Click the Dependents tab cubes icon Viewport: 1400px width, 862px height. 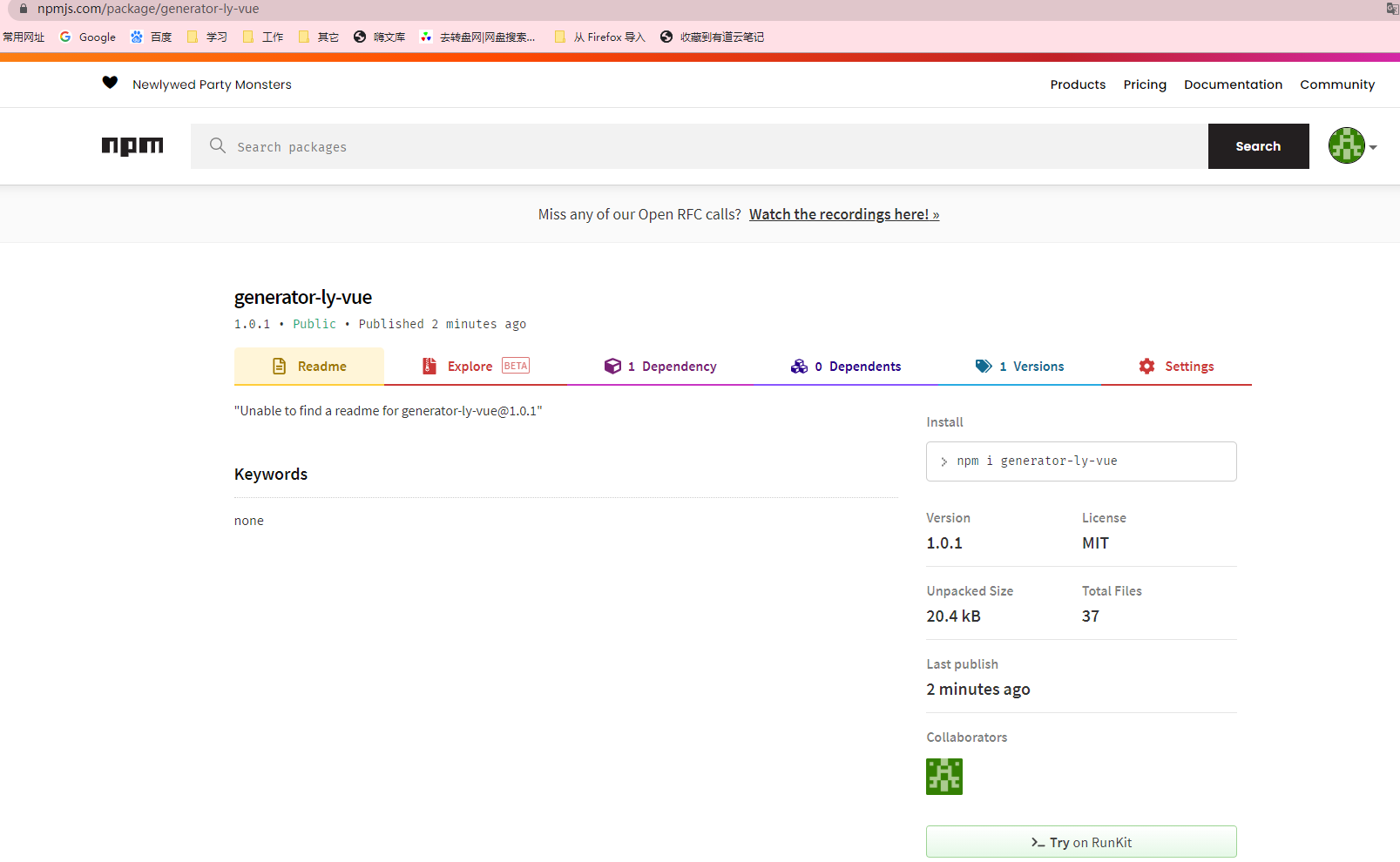point(799,367)
